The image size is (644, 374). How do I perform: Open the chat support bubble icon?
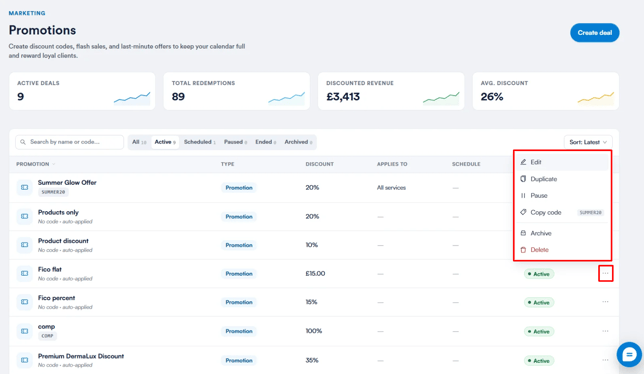629,354
